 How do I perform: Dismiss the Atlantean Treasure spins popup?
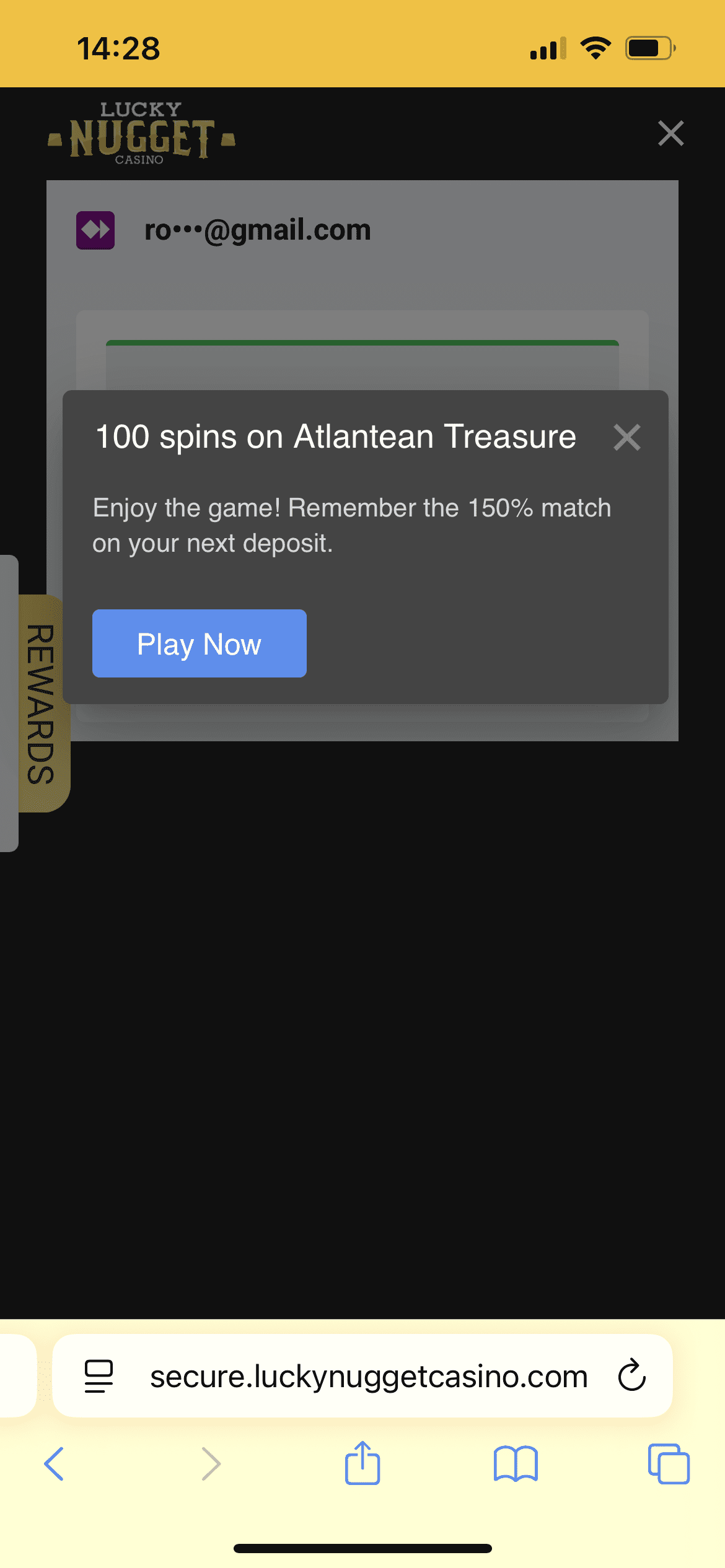point(626,437)
